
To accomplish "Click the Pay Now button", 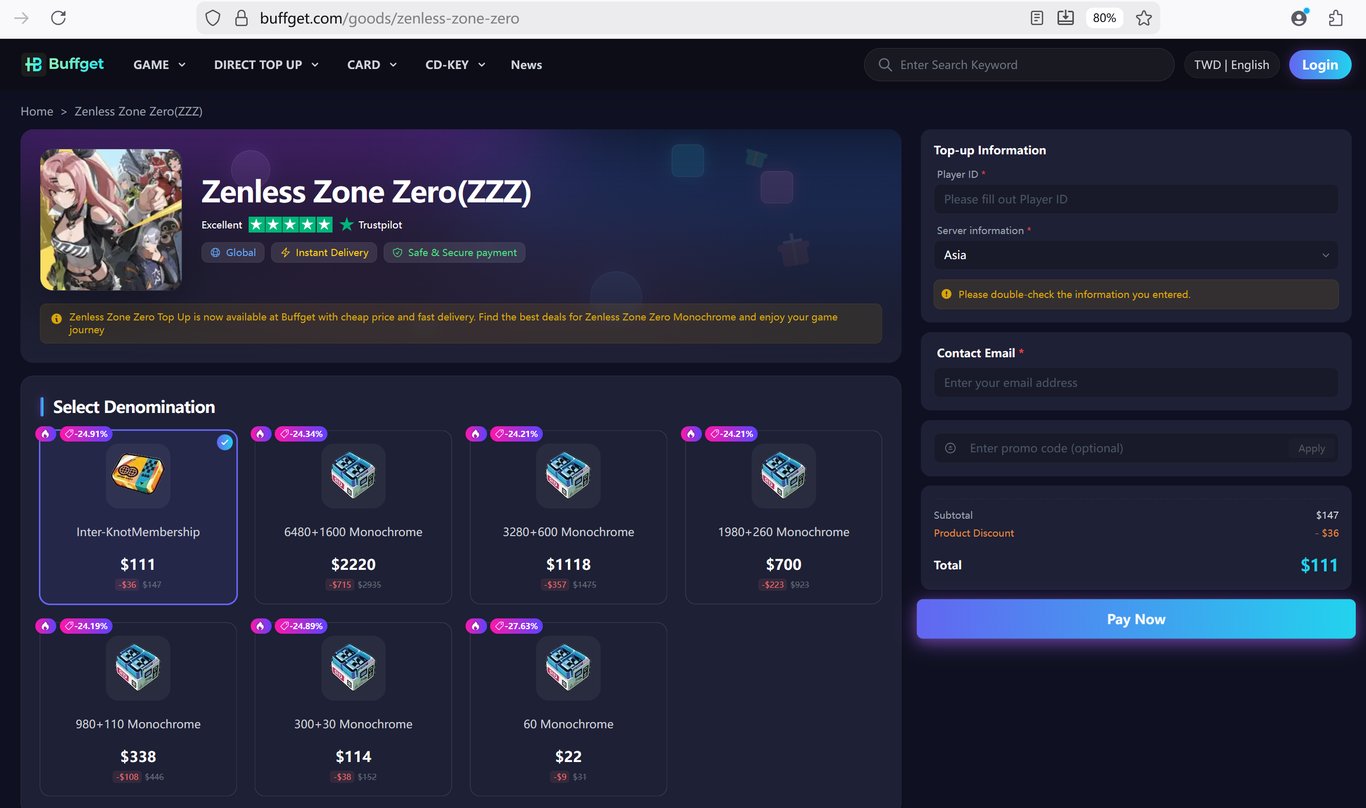I will click(1136, 619).
